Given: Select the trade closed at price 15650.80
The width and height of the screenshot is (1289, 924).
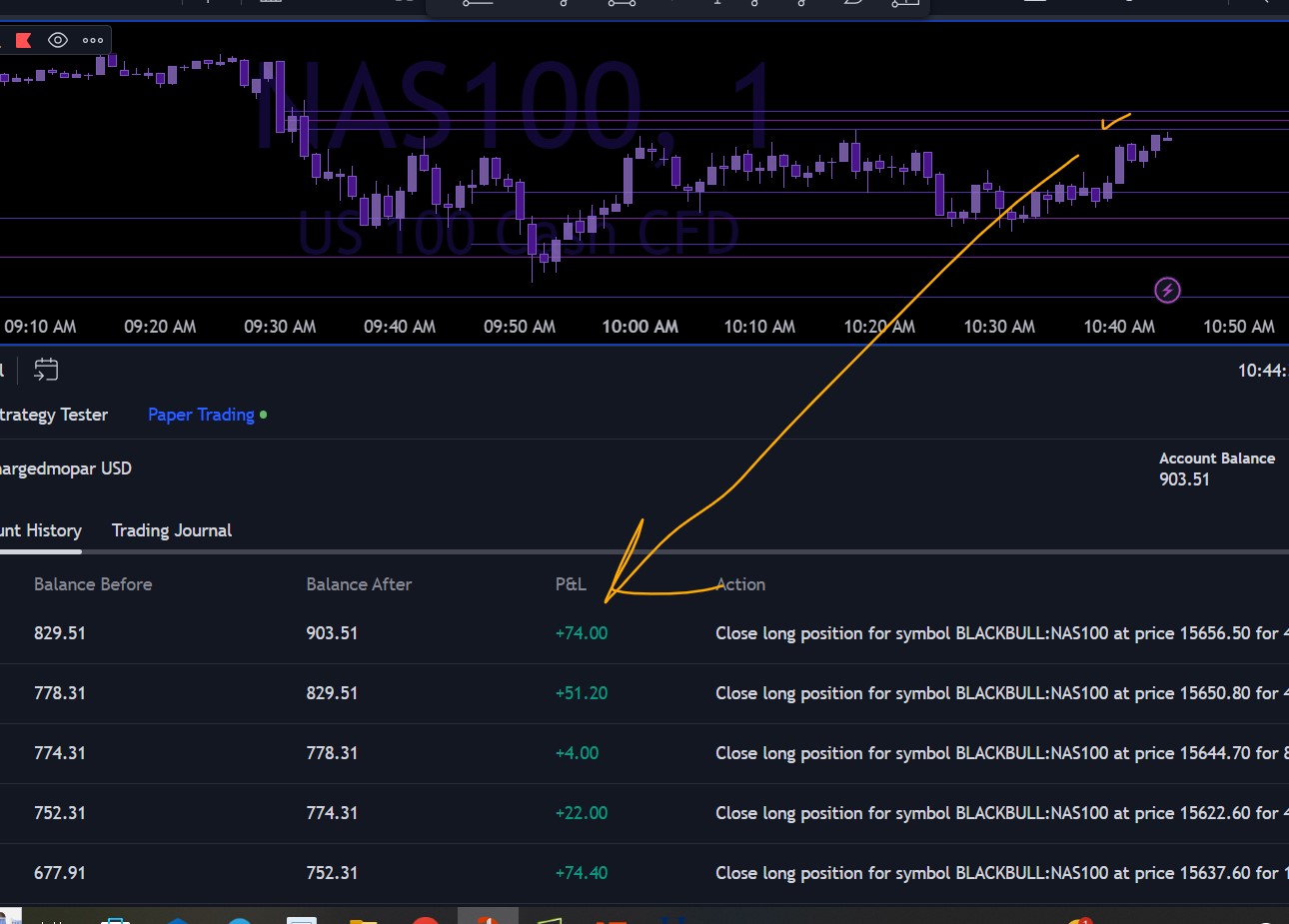Looking at the screenshot, I should click(996, 693).
